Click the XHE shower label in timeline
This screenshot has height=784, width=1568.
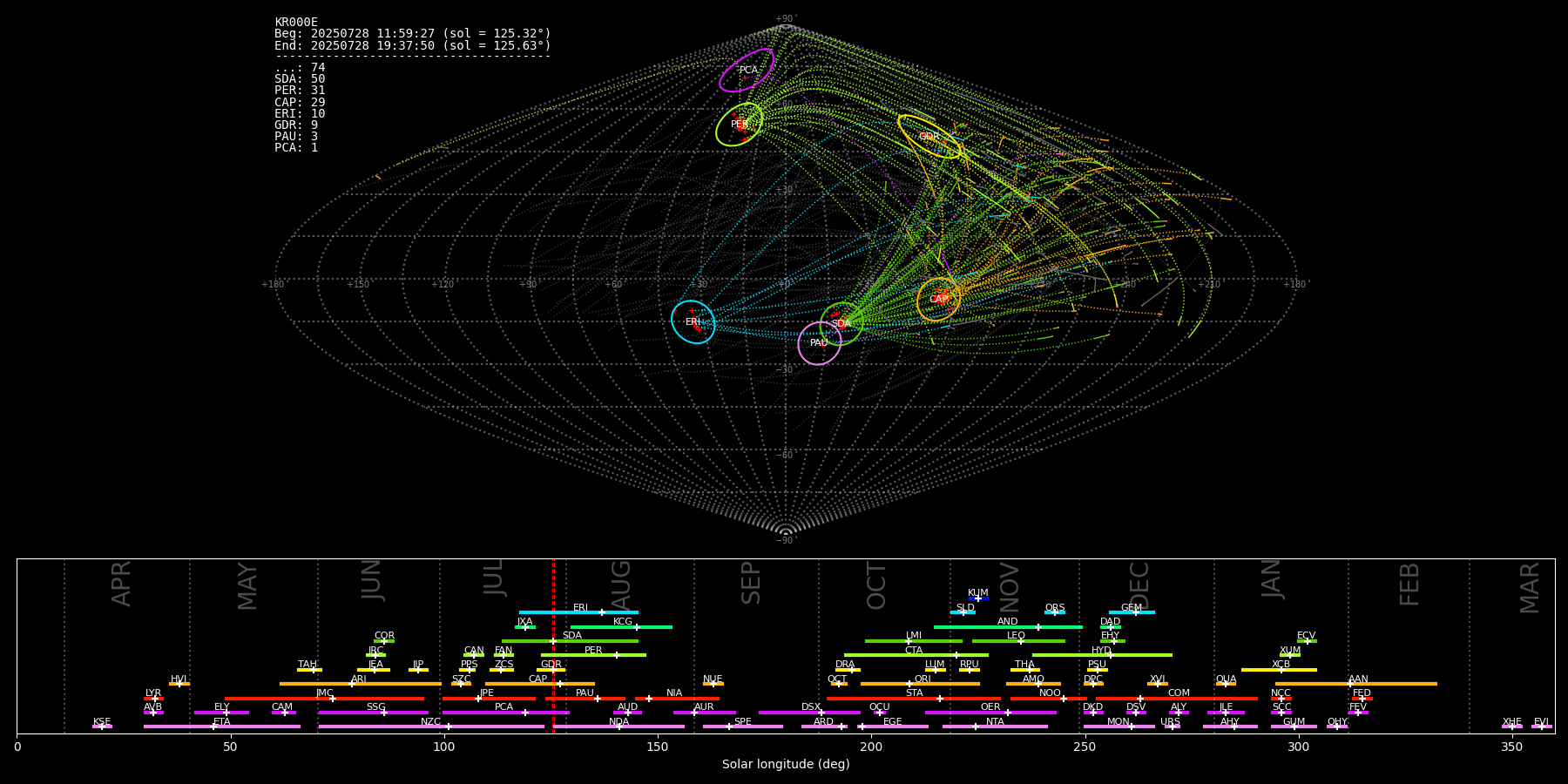pos(1512,722)
